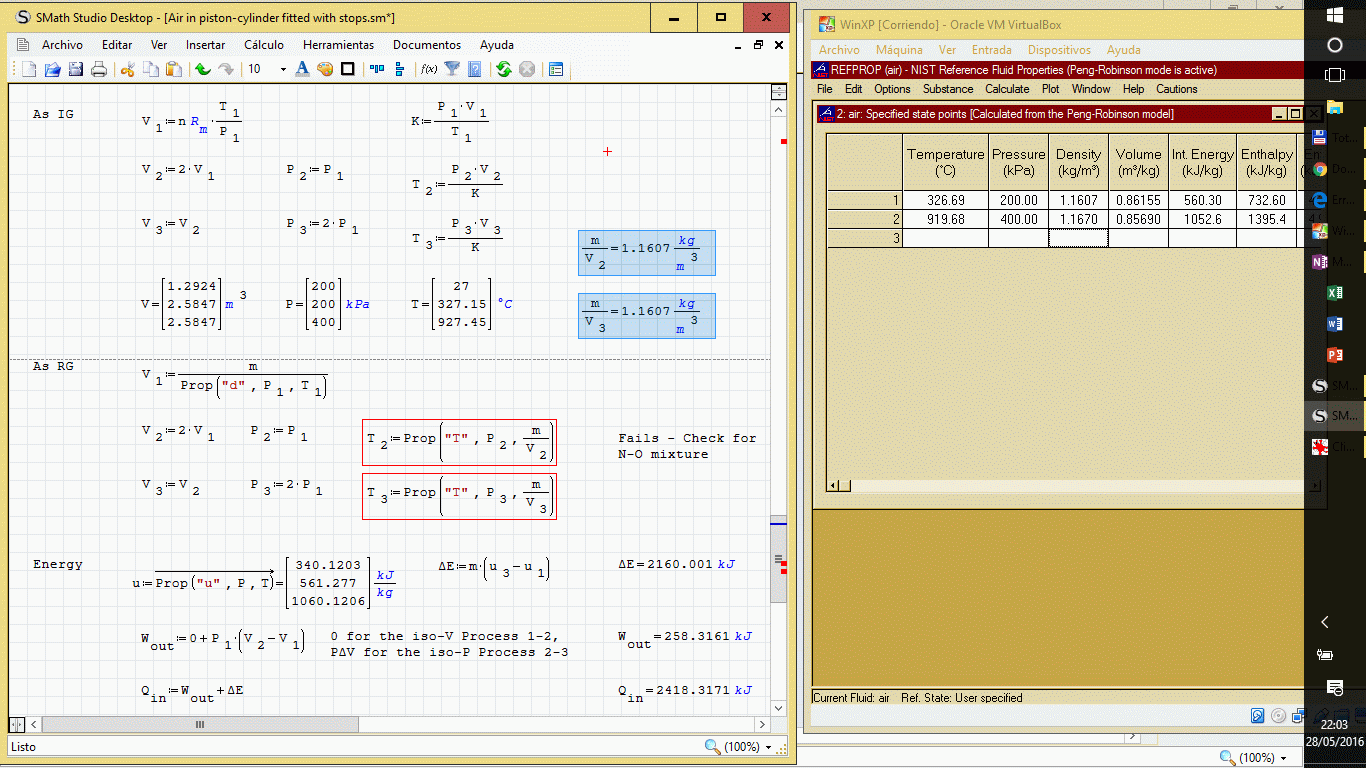This screenshot has height=768, width=1366.
Task: Click the New document icon in SMath toolbar
Action: coord(29,69)
